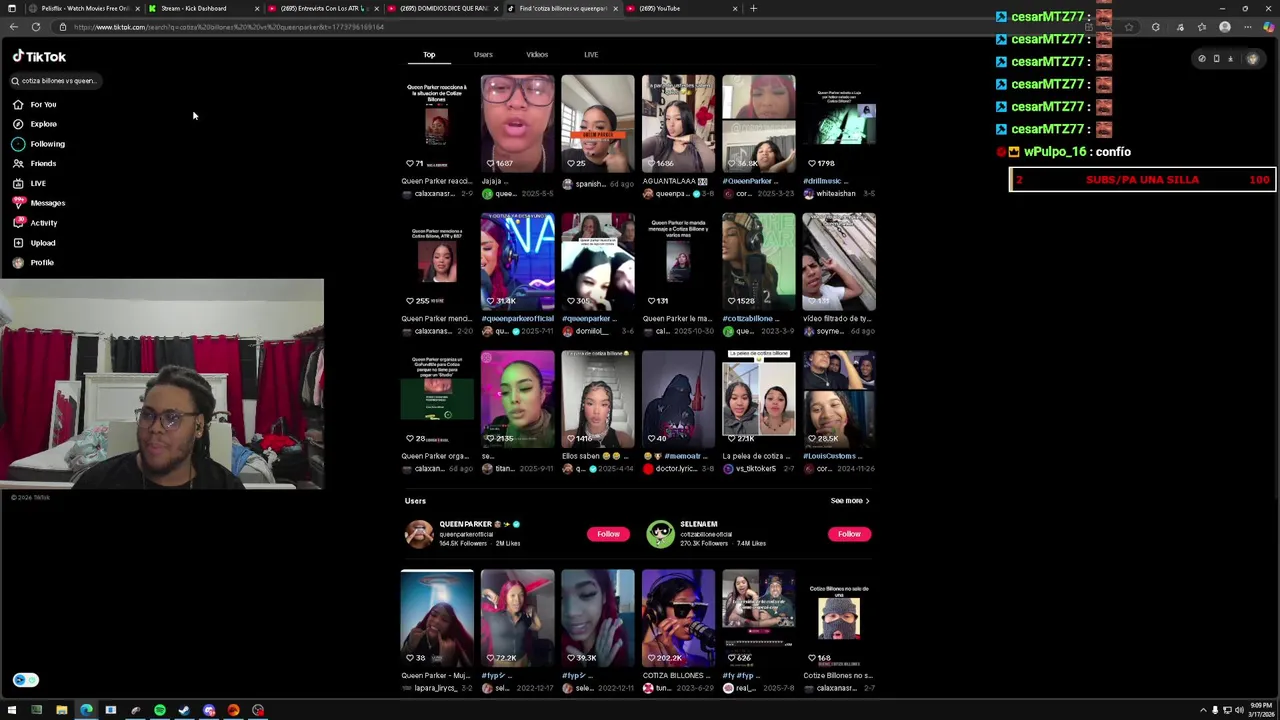This screenshot has width=1280, height=720.
Task: Open video thumbnail with 255 likes
Action: 437,261
